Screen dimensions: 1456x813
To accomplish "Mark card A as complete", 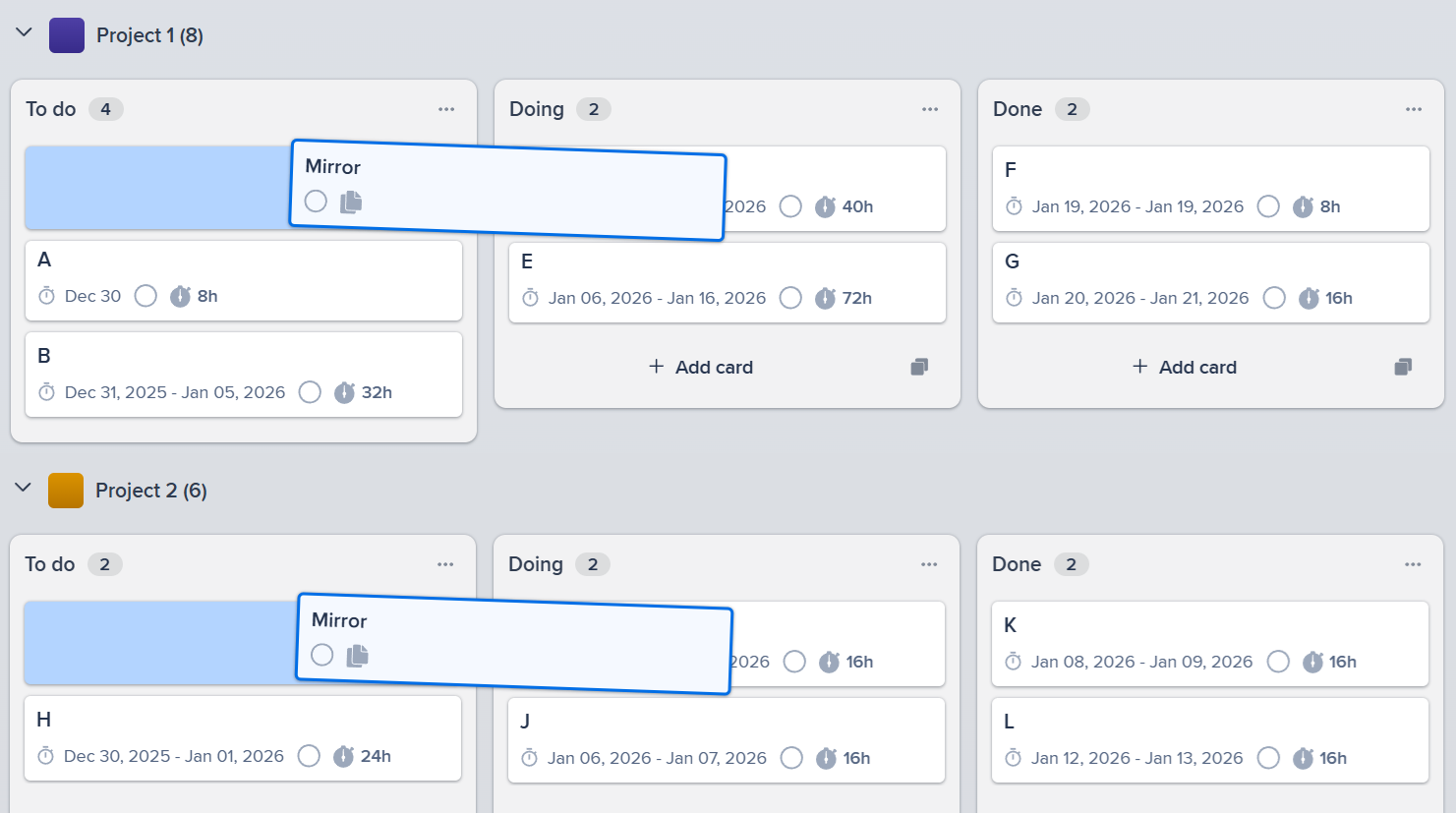I will tap(146, 297).
